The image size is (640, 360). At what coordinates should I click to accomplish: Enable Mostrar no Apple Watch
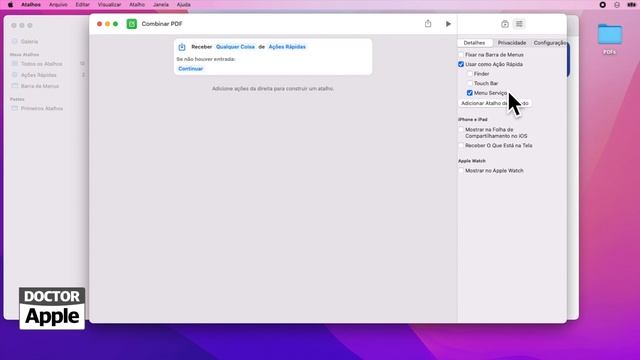[461, 171]
